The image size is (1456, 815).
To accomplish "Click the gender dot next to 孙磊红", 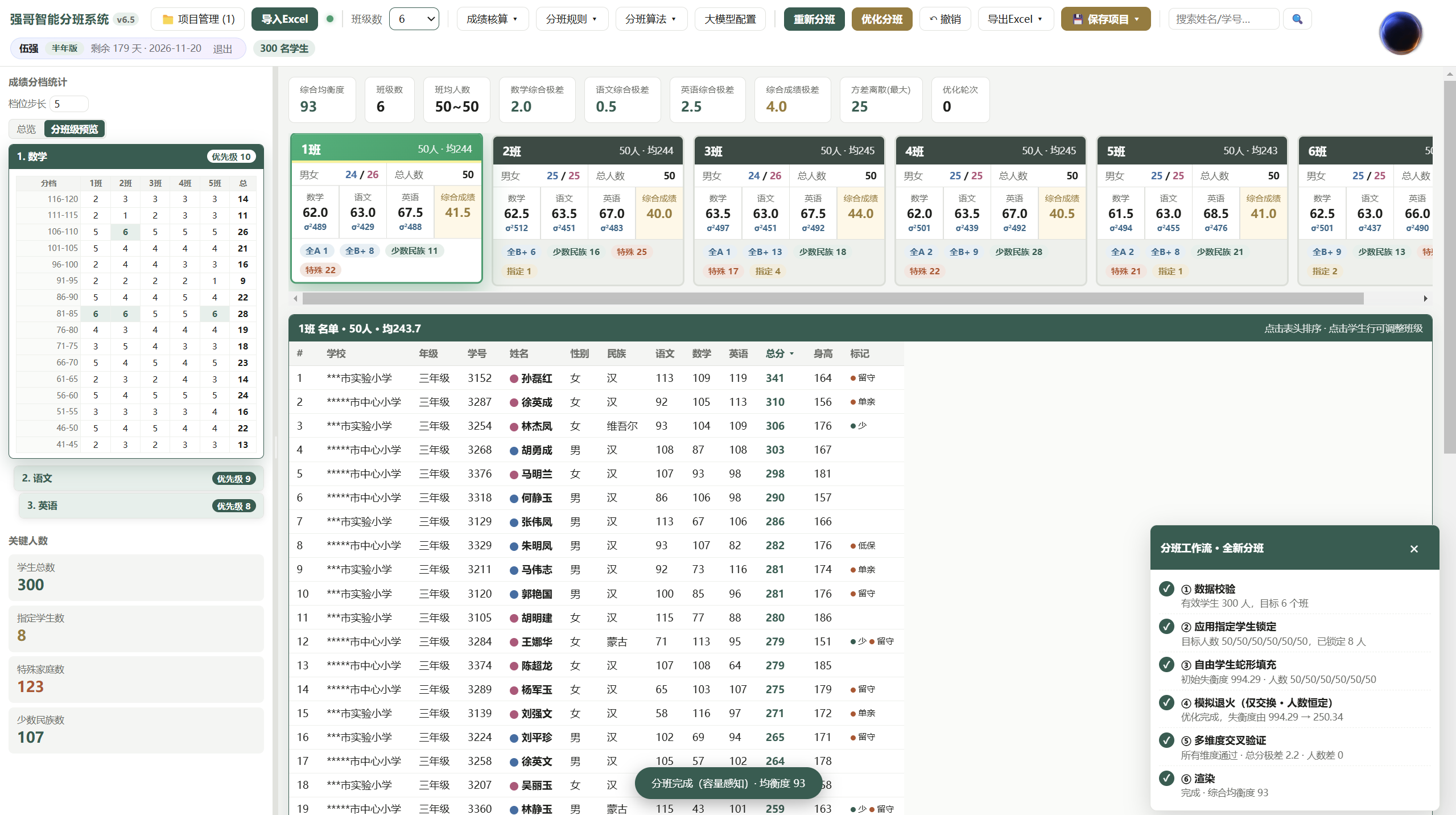I will point(514,378).
